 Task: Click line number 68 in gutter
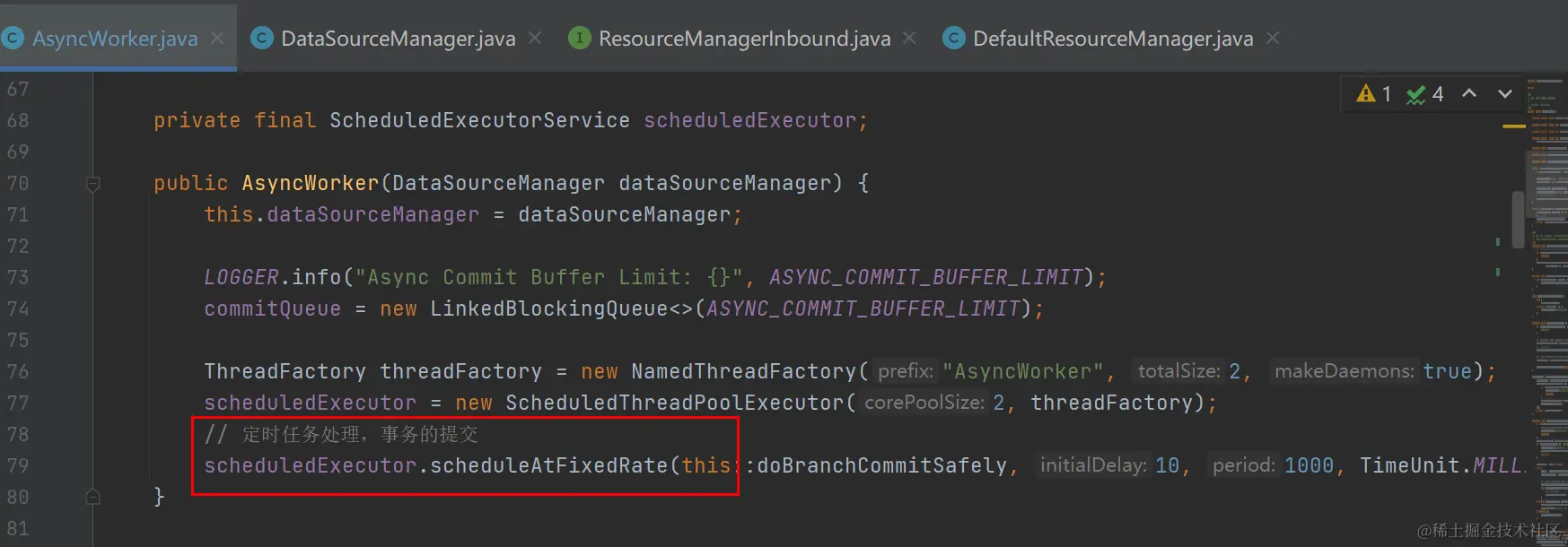[x=18, y=120]
